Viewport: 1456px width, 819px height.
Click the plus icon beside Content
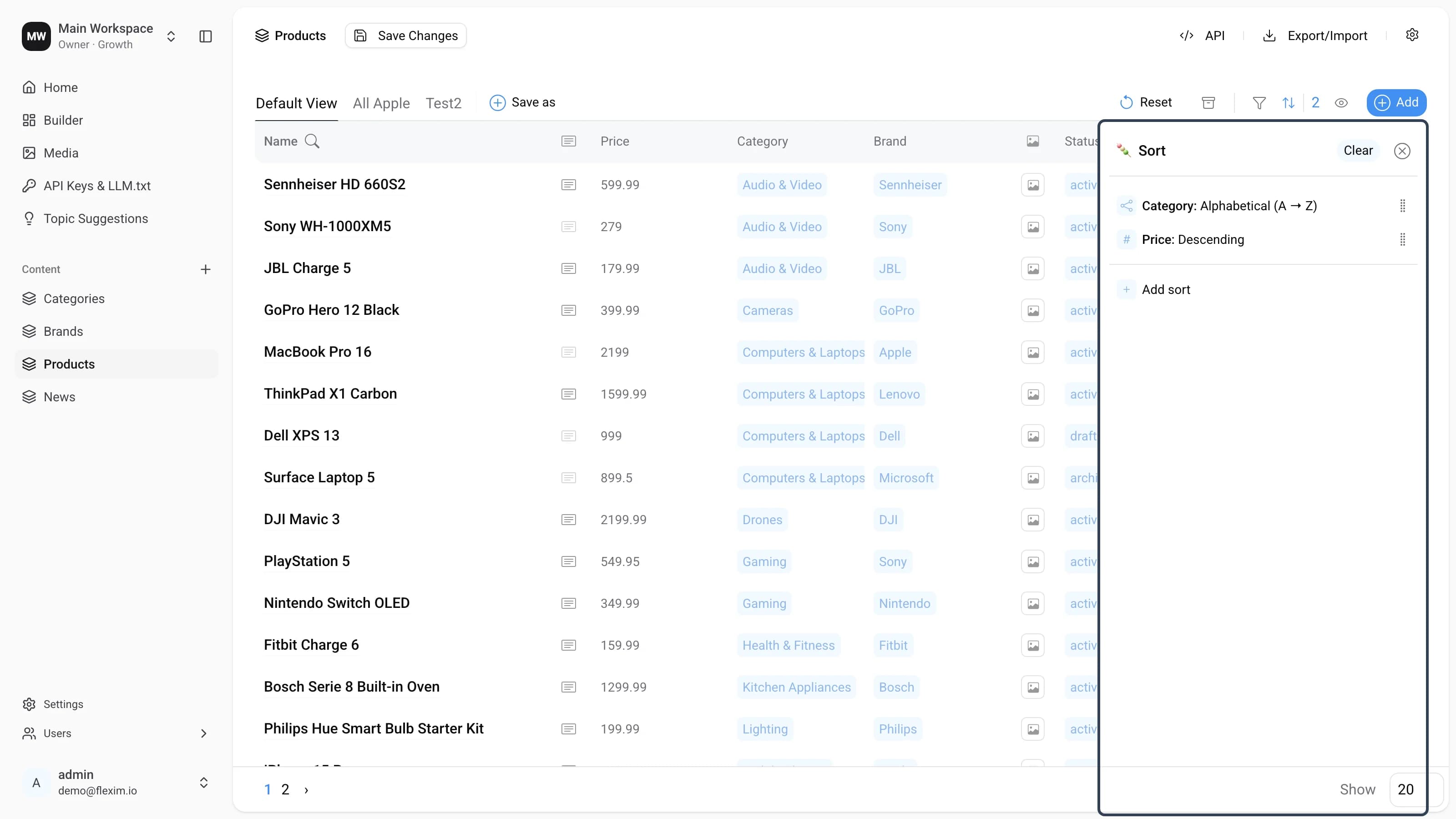[x=206, y=270]
